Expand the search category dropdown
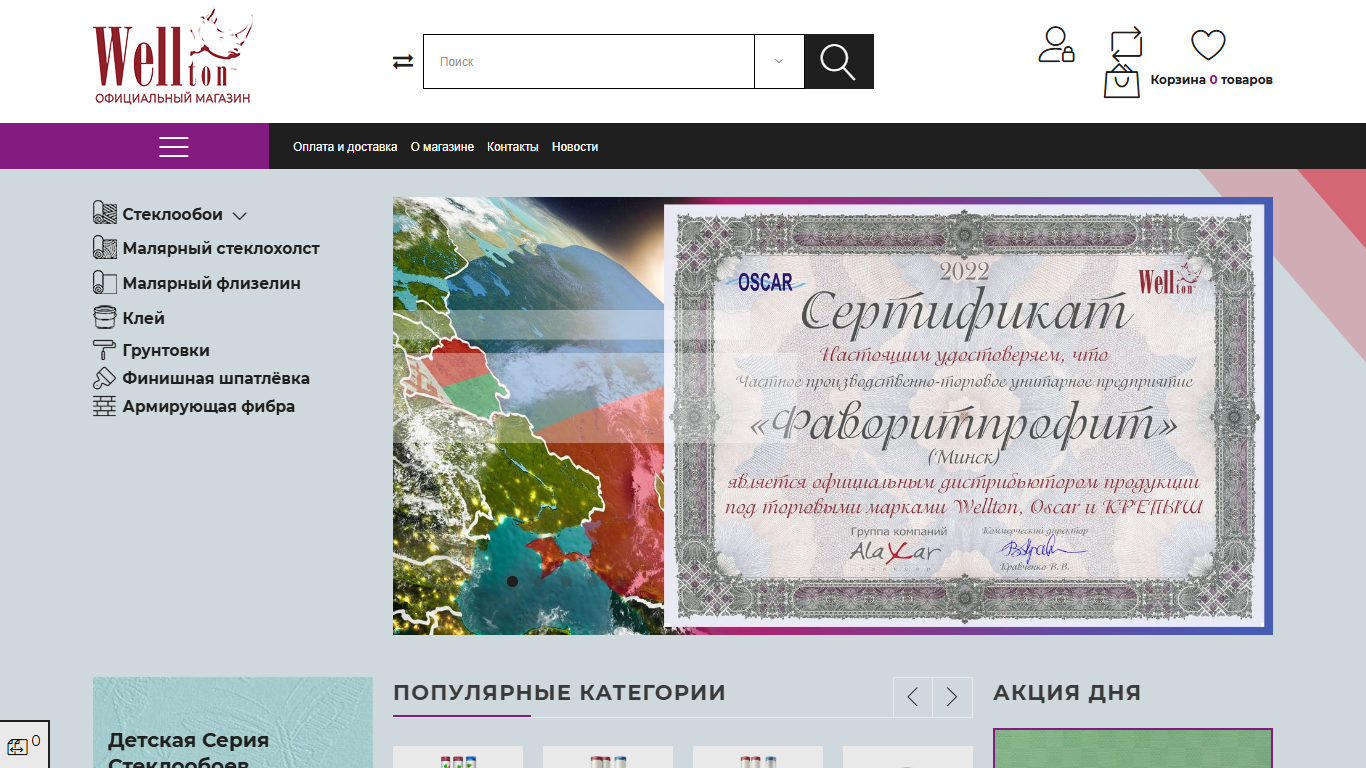 779,62
